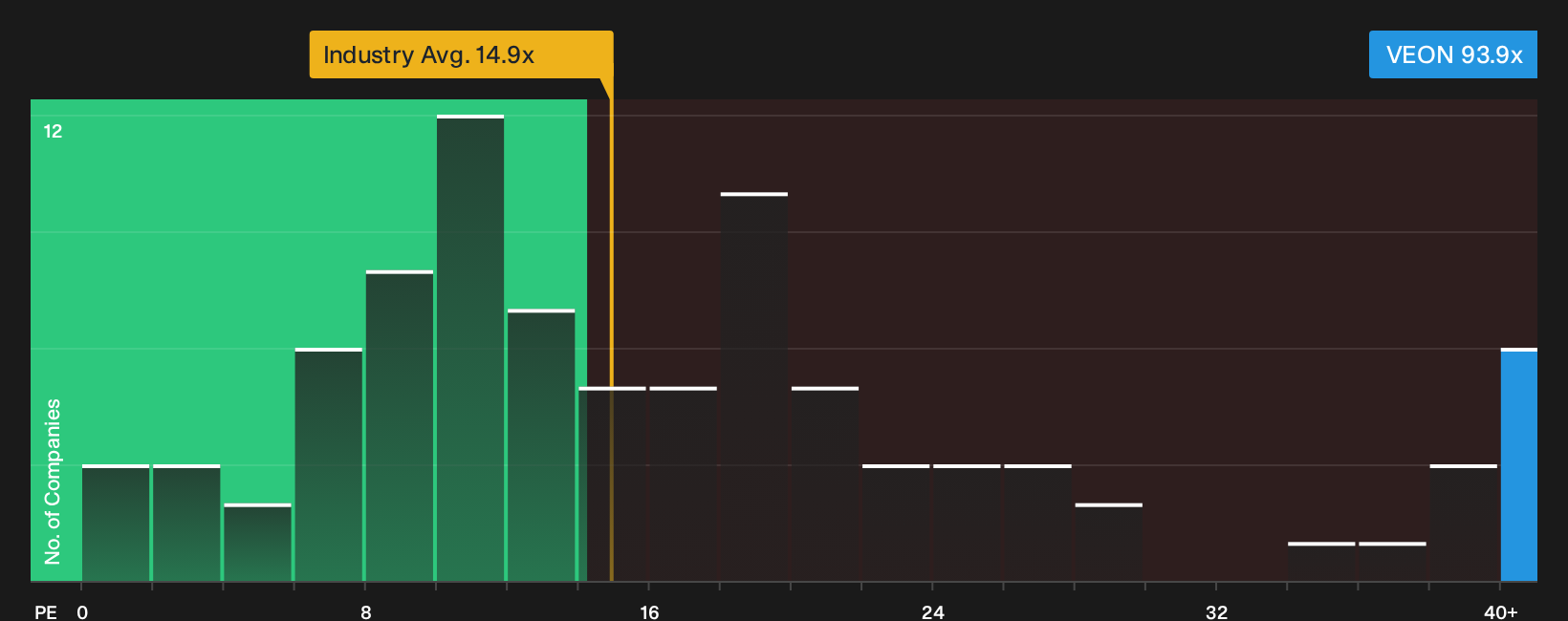Click the VEON 93.9x blue badge

1453,54
